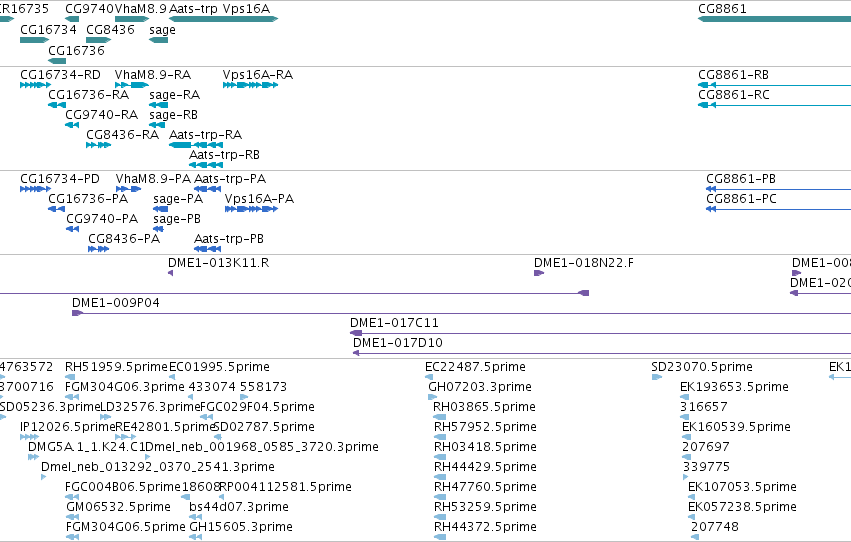Select the CG16736 gene label
This screenshot has height=542, width=851.
click(77, 50)
